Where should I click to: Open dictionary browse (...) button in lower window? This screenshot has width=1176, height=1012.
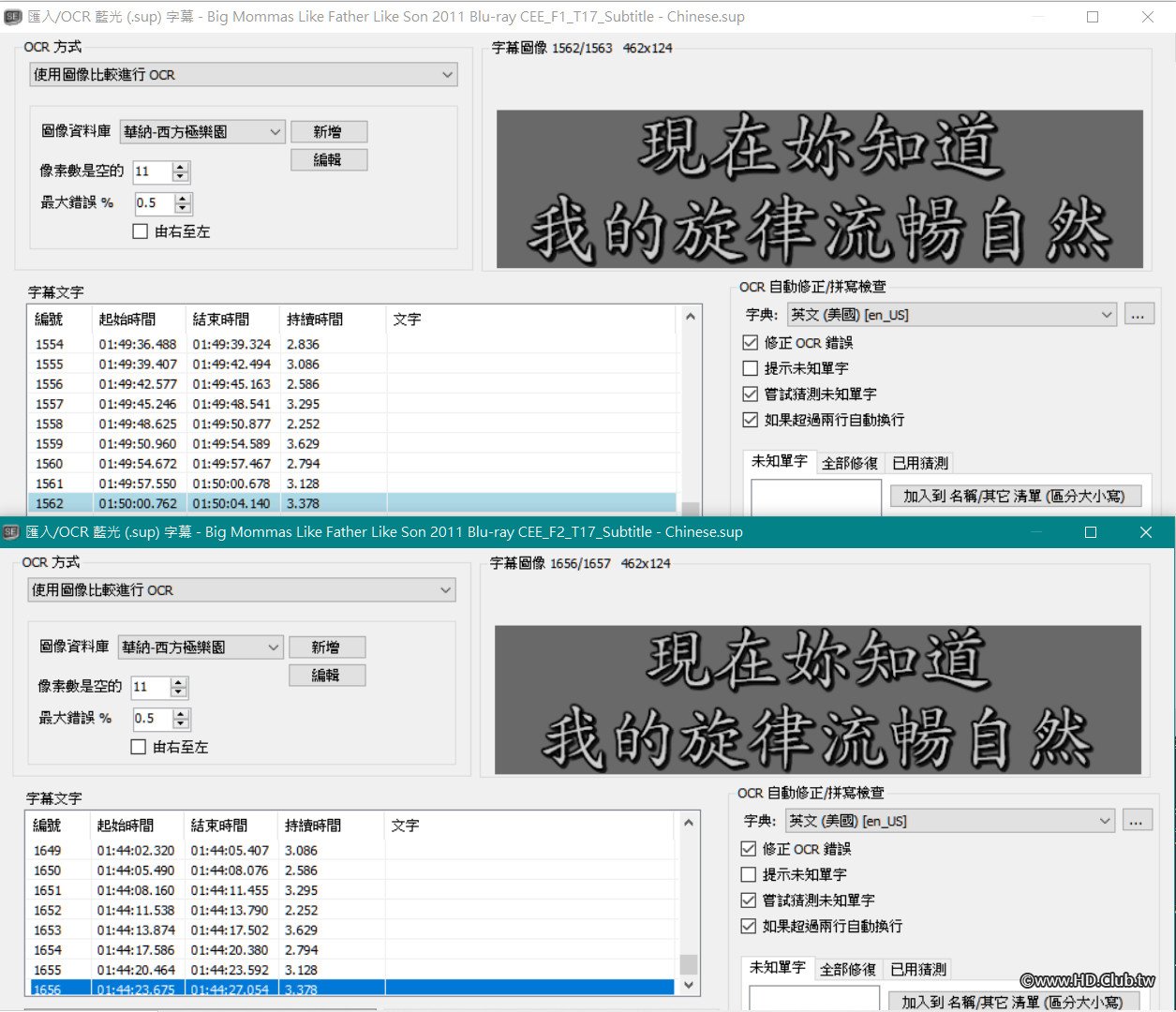[x=1136, y=821]
